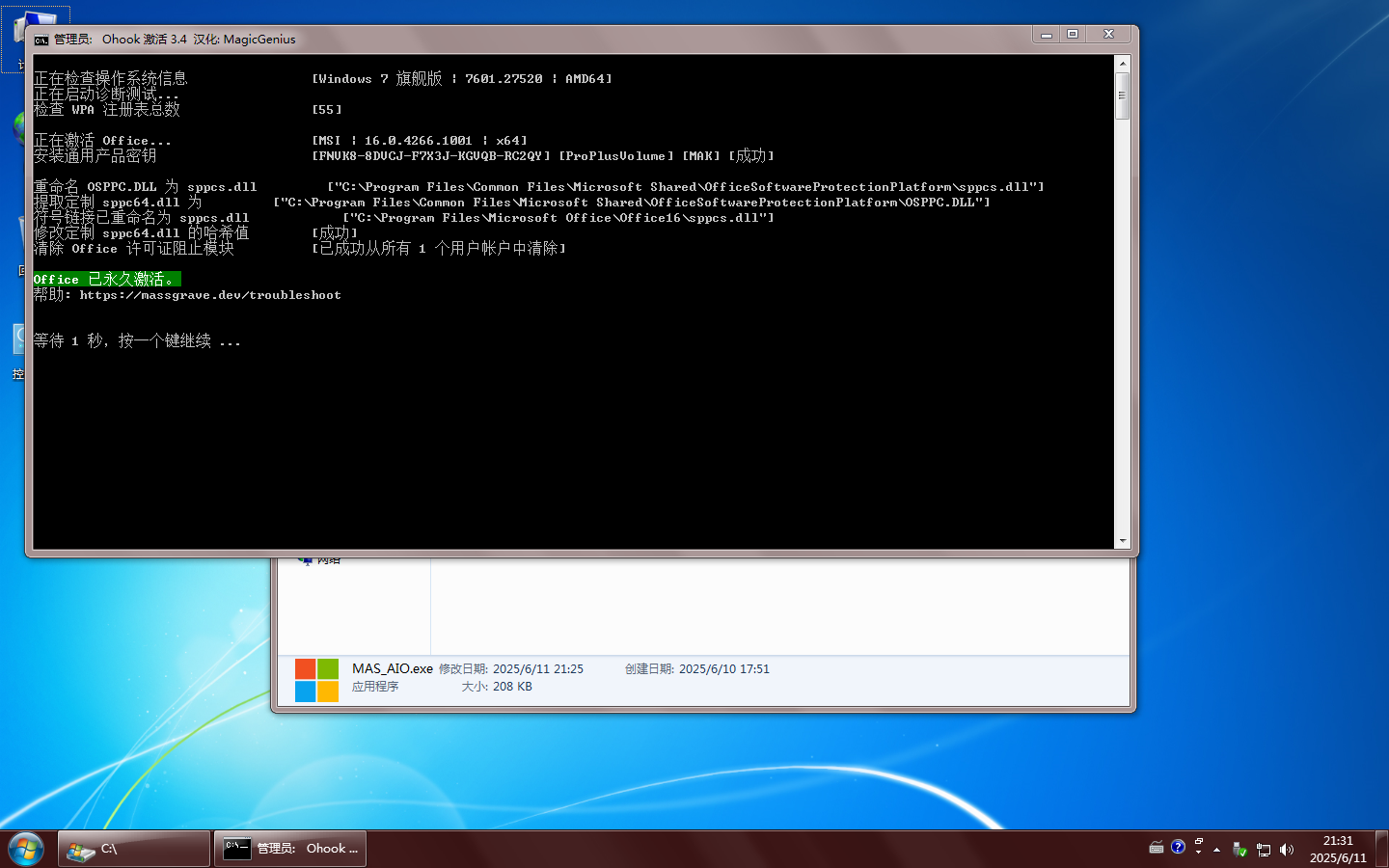Open the console window's system menu icon

[x=41, y=40]
